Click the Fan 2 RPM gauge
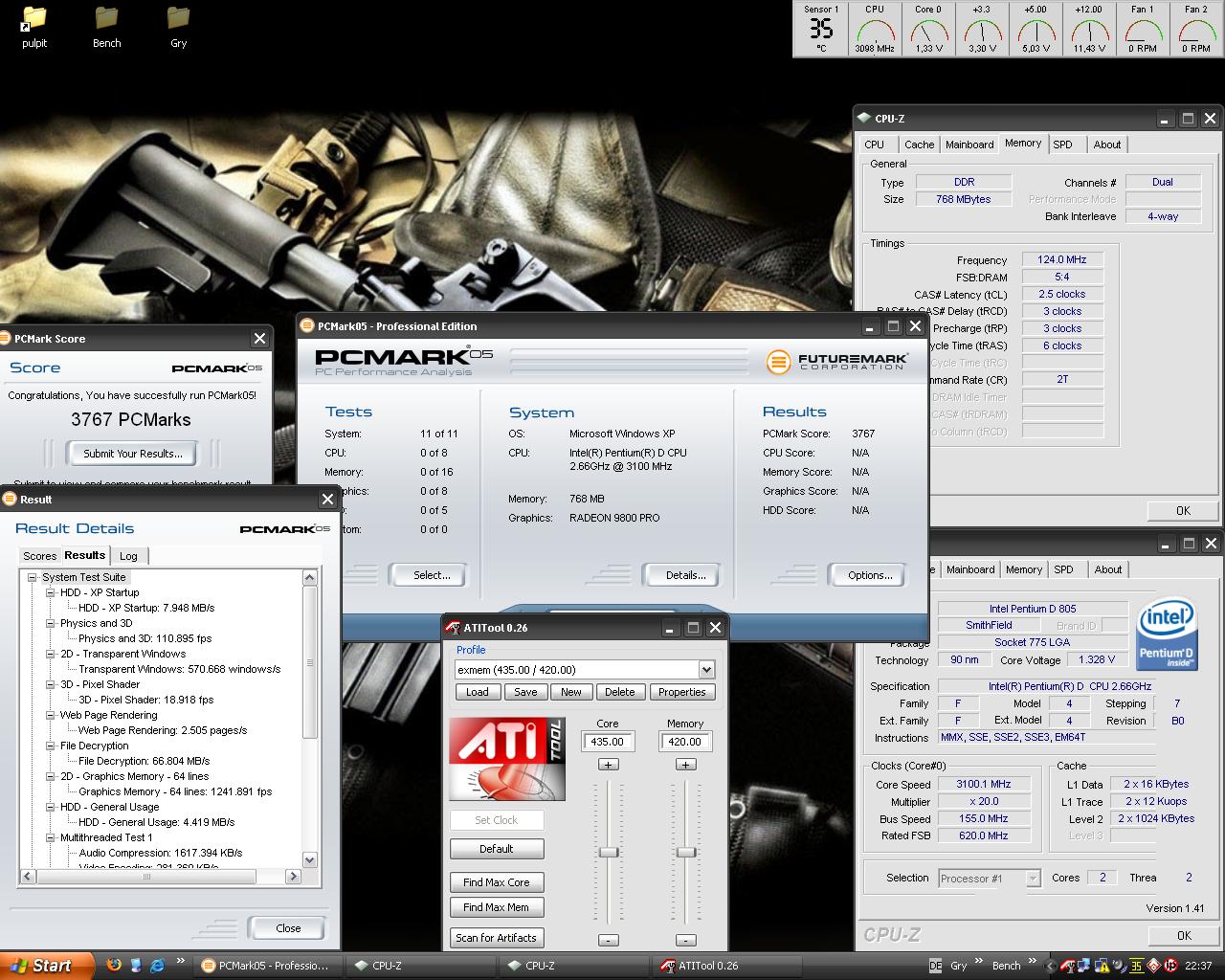The width and height of the screenshot is (1225, 980). (1195, 29)
